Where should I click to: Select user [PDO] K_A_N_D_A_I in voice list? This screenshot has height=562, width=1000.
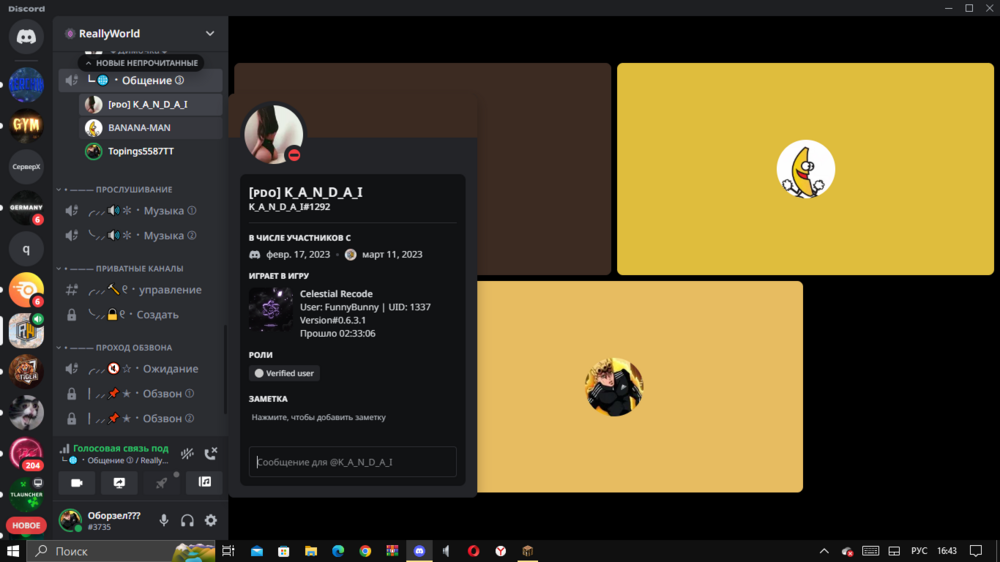coord(151,105)
